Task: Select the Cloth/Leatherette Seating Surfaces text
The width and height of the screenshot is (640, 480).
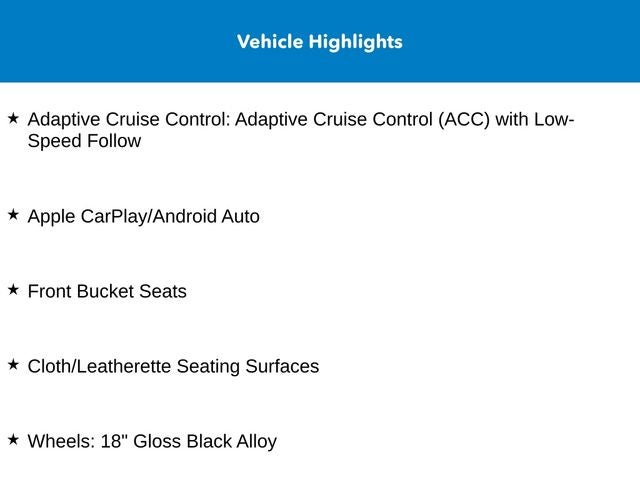Action: [x=173, y=367]
